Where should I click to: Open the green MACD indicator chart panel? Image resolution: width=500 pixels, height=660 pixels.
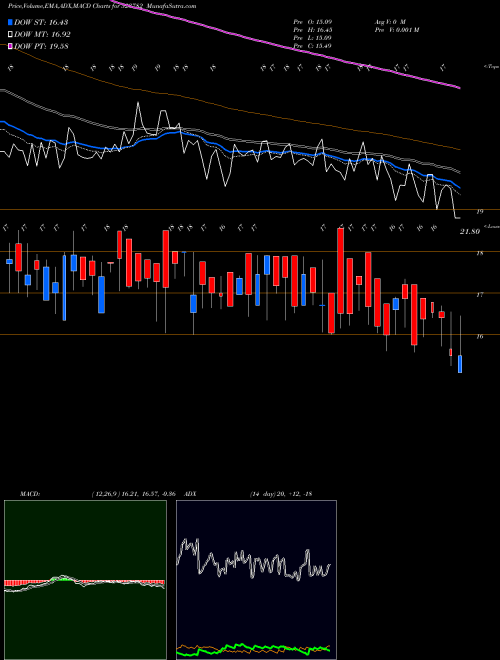pos(85,580)
